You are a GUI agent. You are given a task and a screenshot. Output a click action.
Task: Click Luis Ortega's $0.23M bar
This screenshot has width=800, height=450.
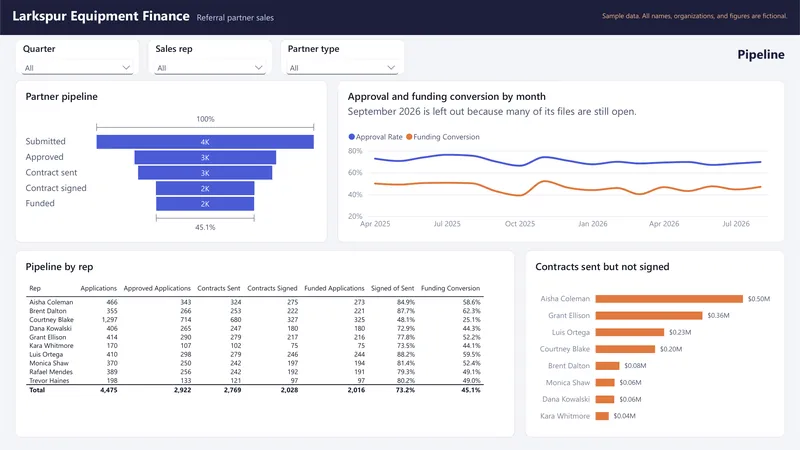click(x=630, y=332)
